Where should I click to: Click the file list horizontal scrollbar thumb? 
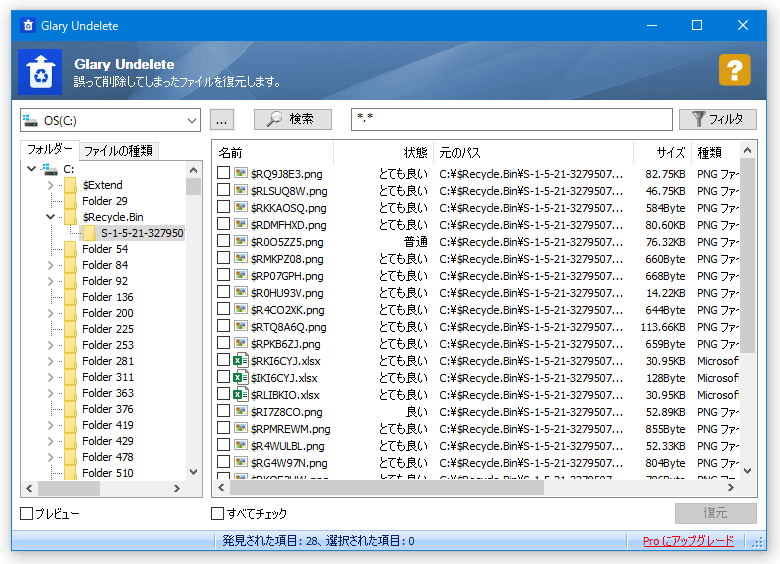pos(387,488)
